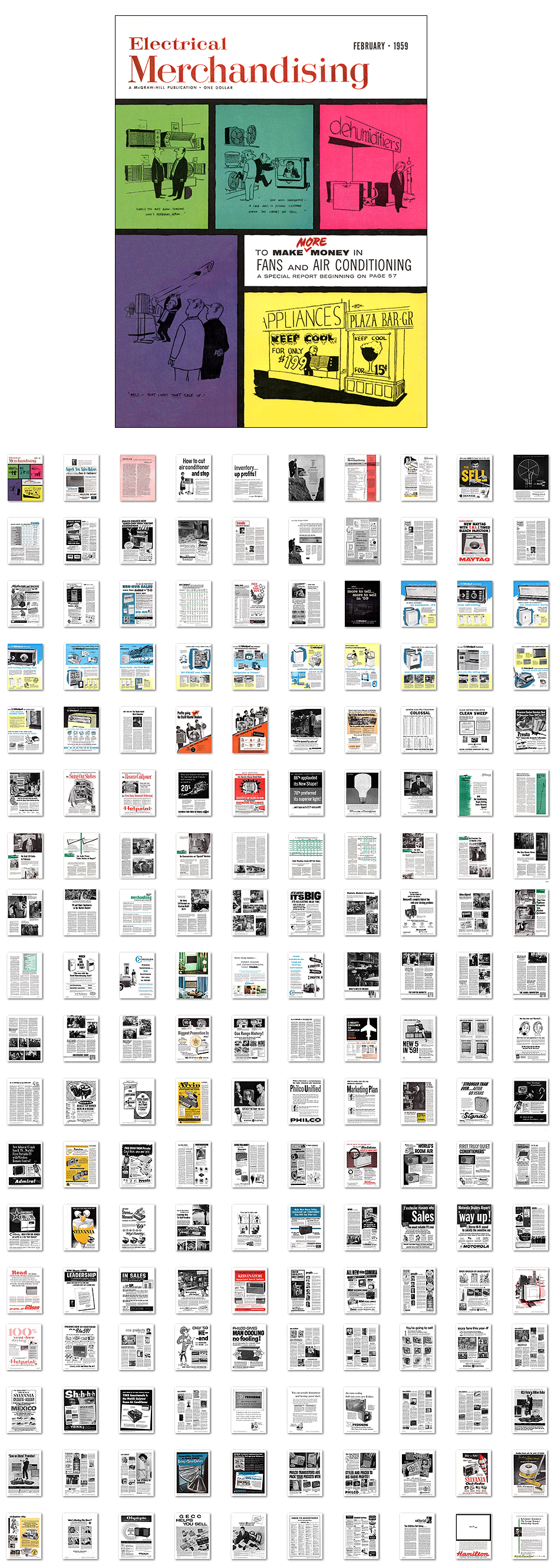Image resolution: width=554 pixels, height=1568 pixels.
Task: View the red Sylvania clock radios ad
Action: pos(475,1474)
